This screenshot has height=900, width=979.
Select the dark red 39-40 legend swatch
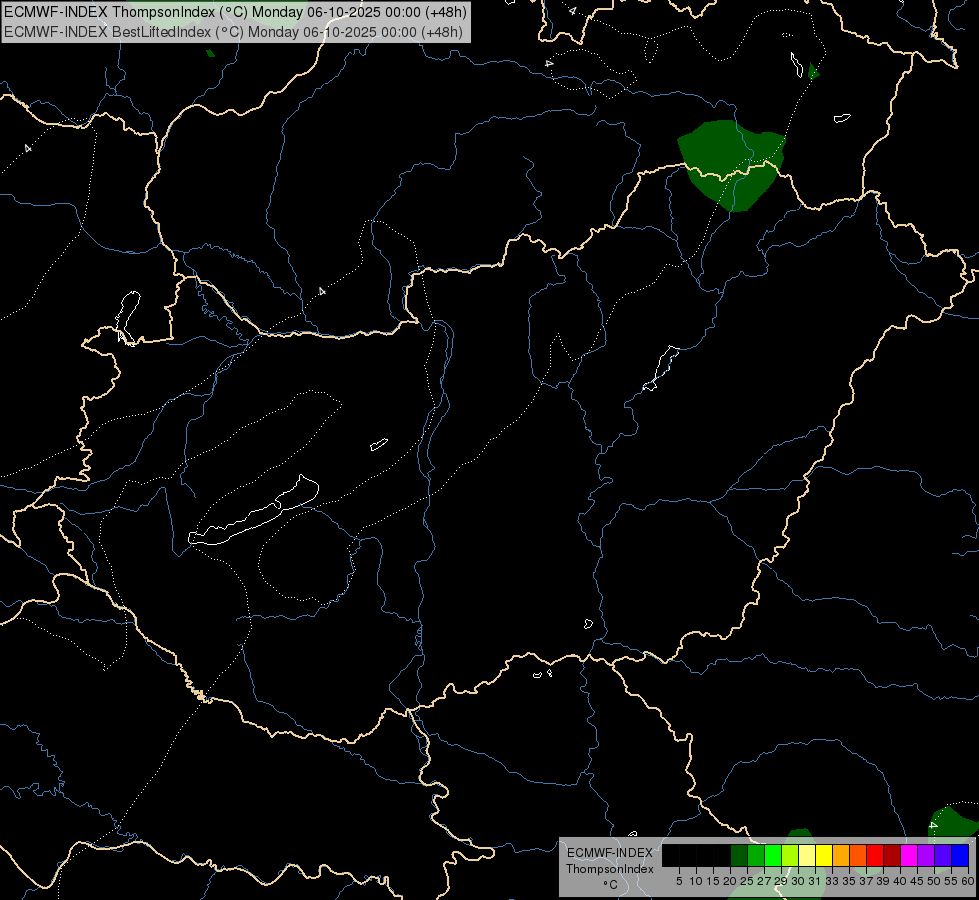[892, 855]
